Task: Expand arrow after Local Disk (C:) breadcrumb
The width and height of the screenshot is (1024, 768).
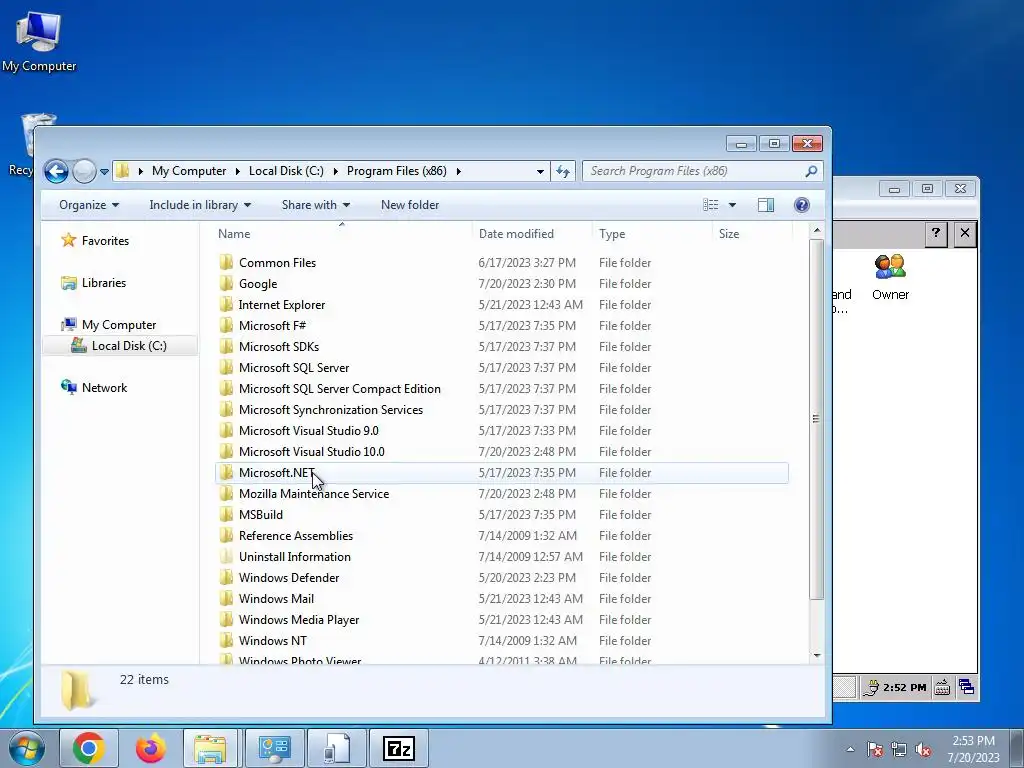Action: (335, 171)
